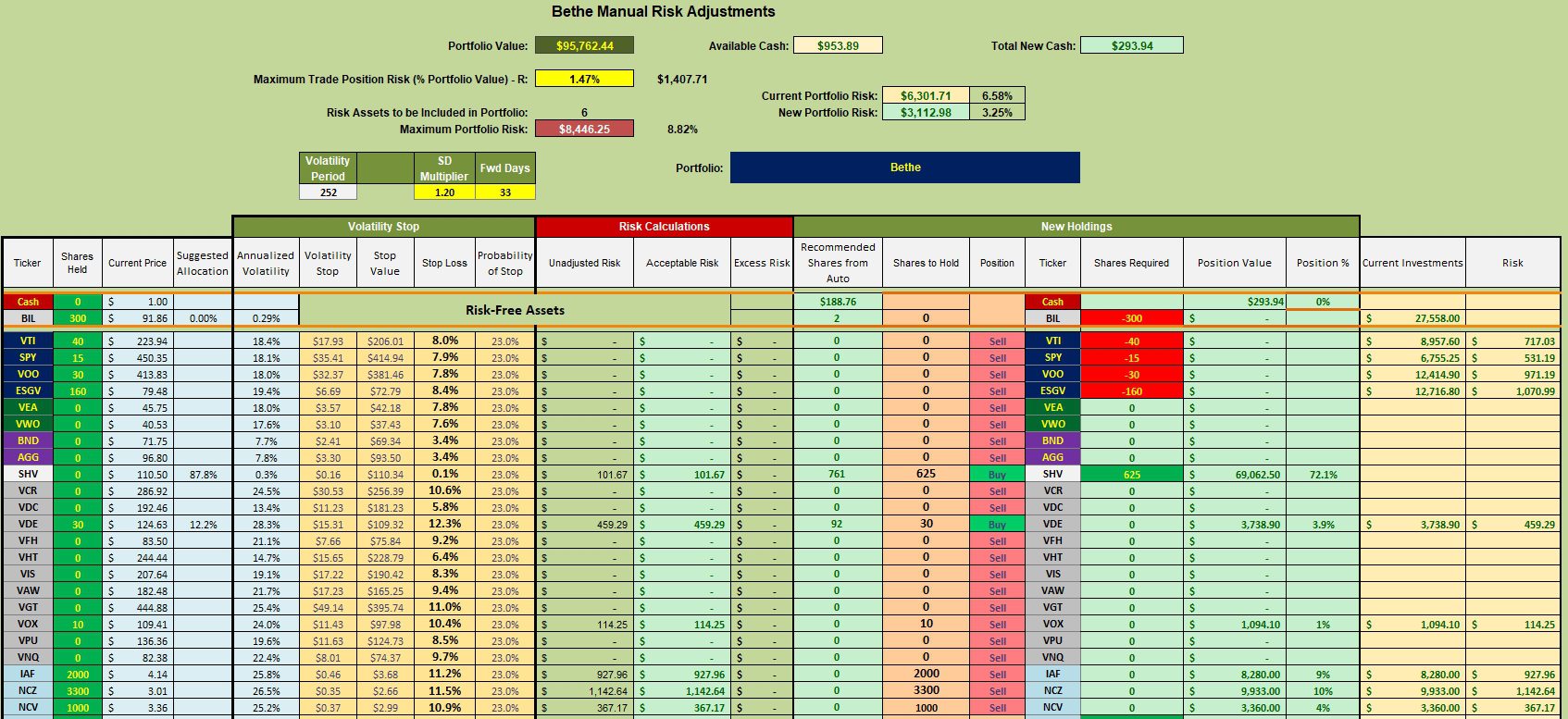Select the recommended shares cell $188.76
The height and width of the screenshot is (719, 1568).
pyautogui.click(x=838, y=302)
